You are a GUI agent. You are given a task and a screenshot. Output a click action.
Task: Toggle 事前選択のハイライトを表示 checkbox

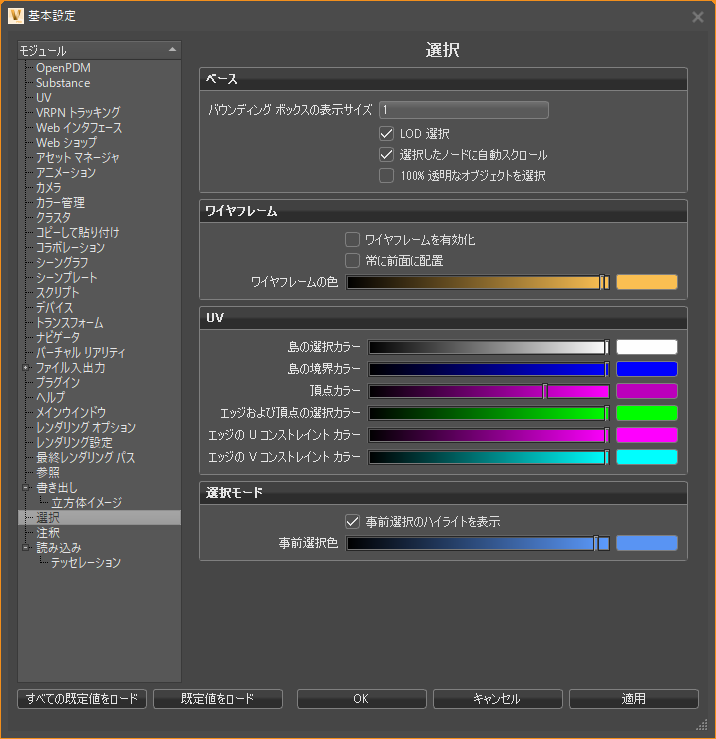point(352,522)
